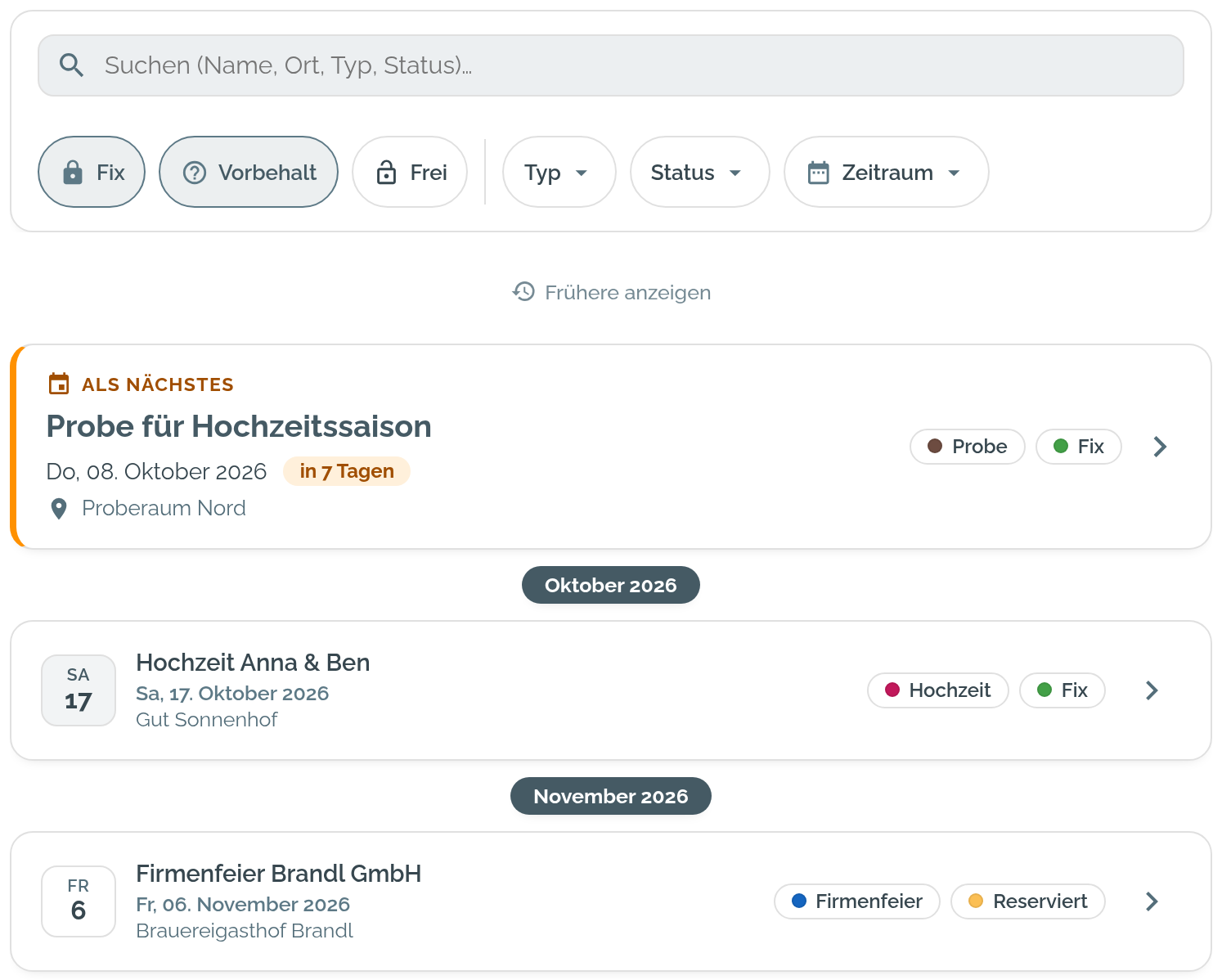Open Firmenfeier Brandl GmbH via its chevron
Screen dimensions: 1222x980
click(1152, 901)
